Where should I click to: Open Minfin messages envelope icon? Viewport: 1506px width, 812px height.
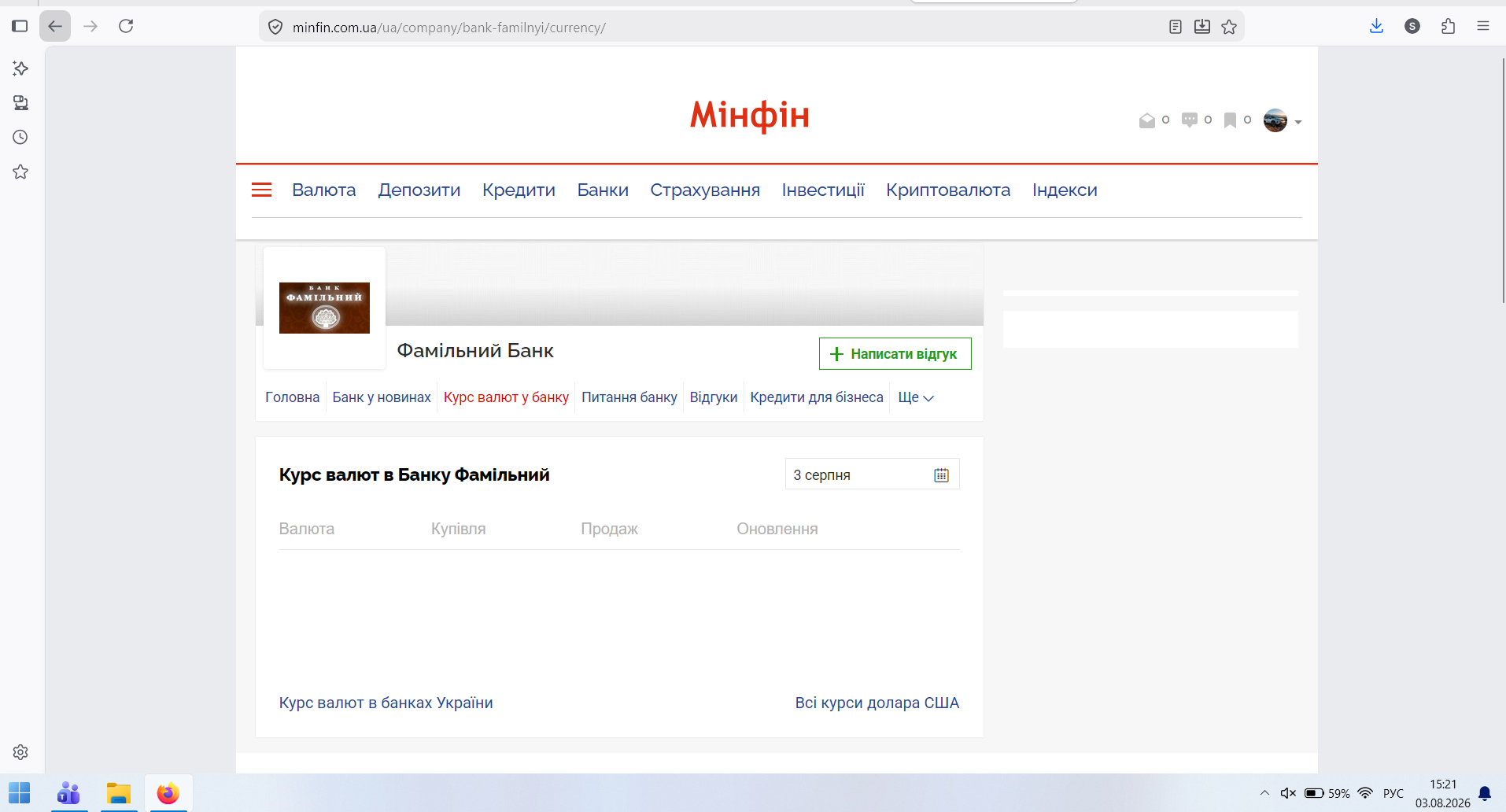coord(1147,120)
